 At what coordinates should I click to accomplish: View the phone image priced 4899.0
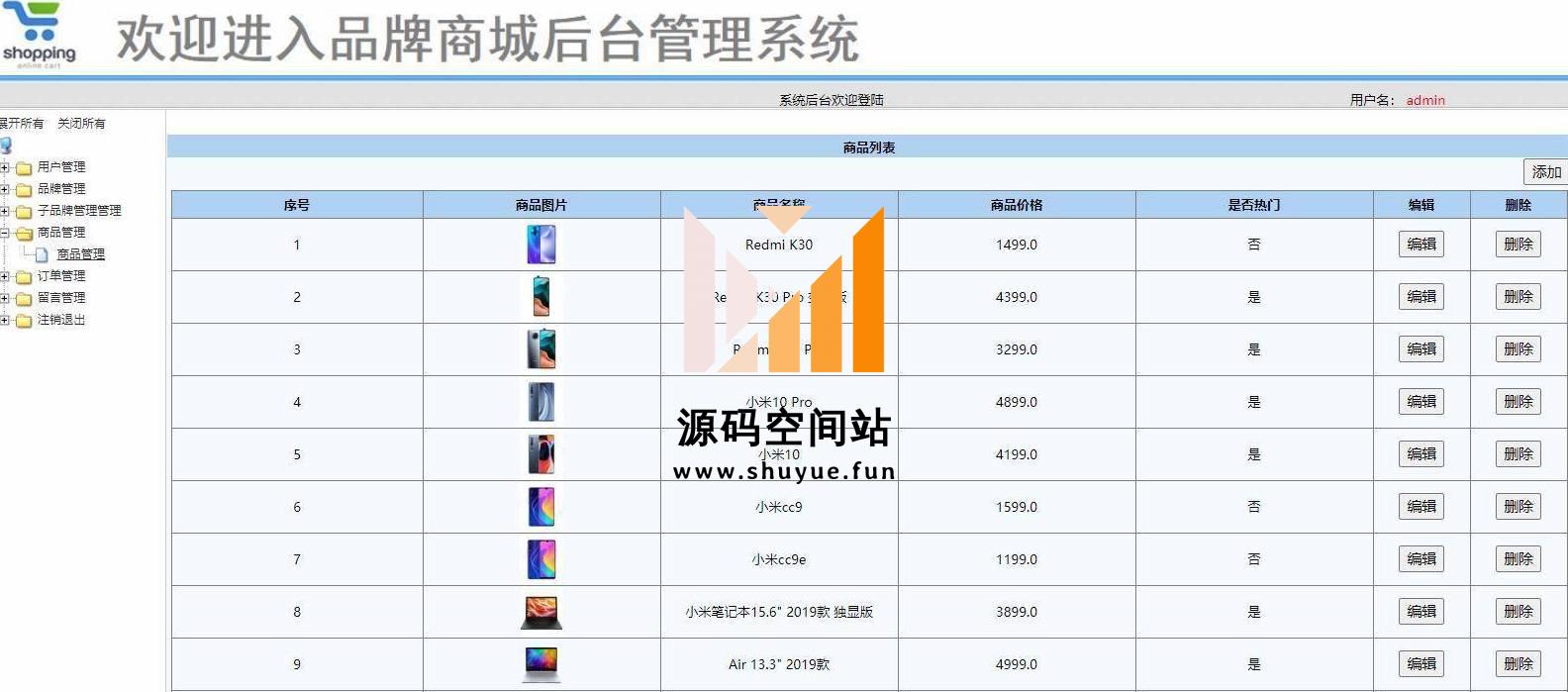541,402
